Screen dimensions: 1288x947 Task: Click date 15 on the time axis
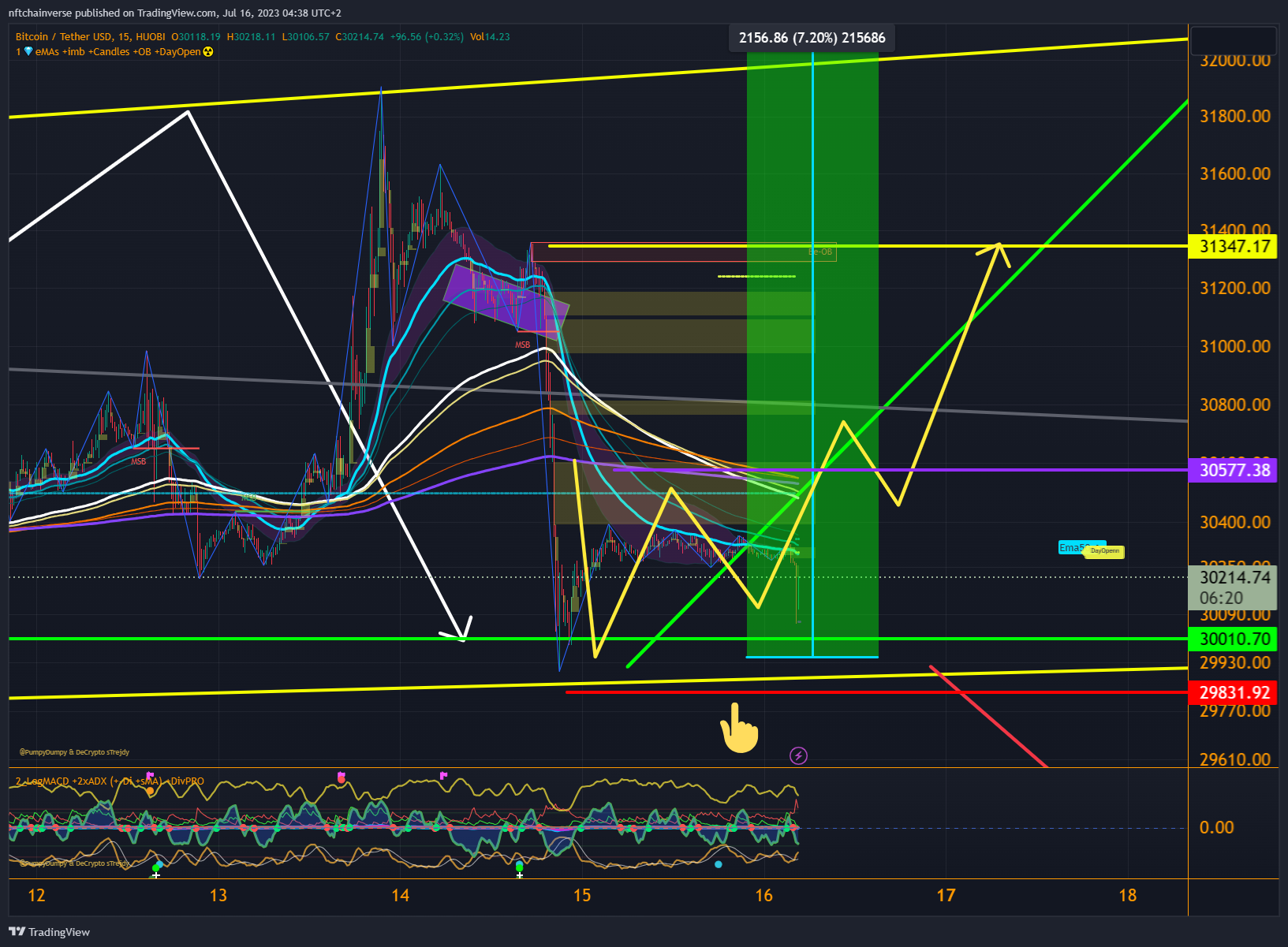tap(582, 896)
